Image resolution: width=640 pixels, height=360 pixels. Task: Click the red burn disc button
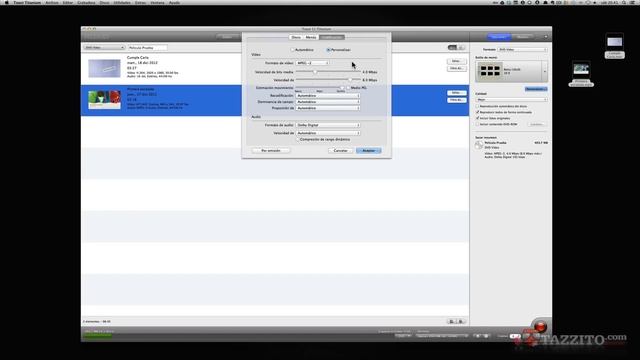[x=540, y=327]
